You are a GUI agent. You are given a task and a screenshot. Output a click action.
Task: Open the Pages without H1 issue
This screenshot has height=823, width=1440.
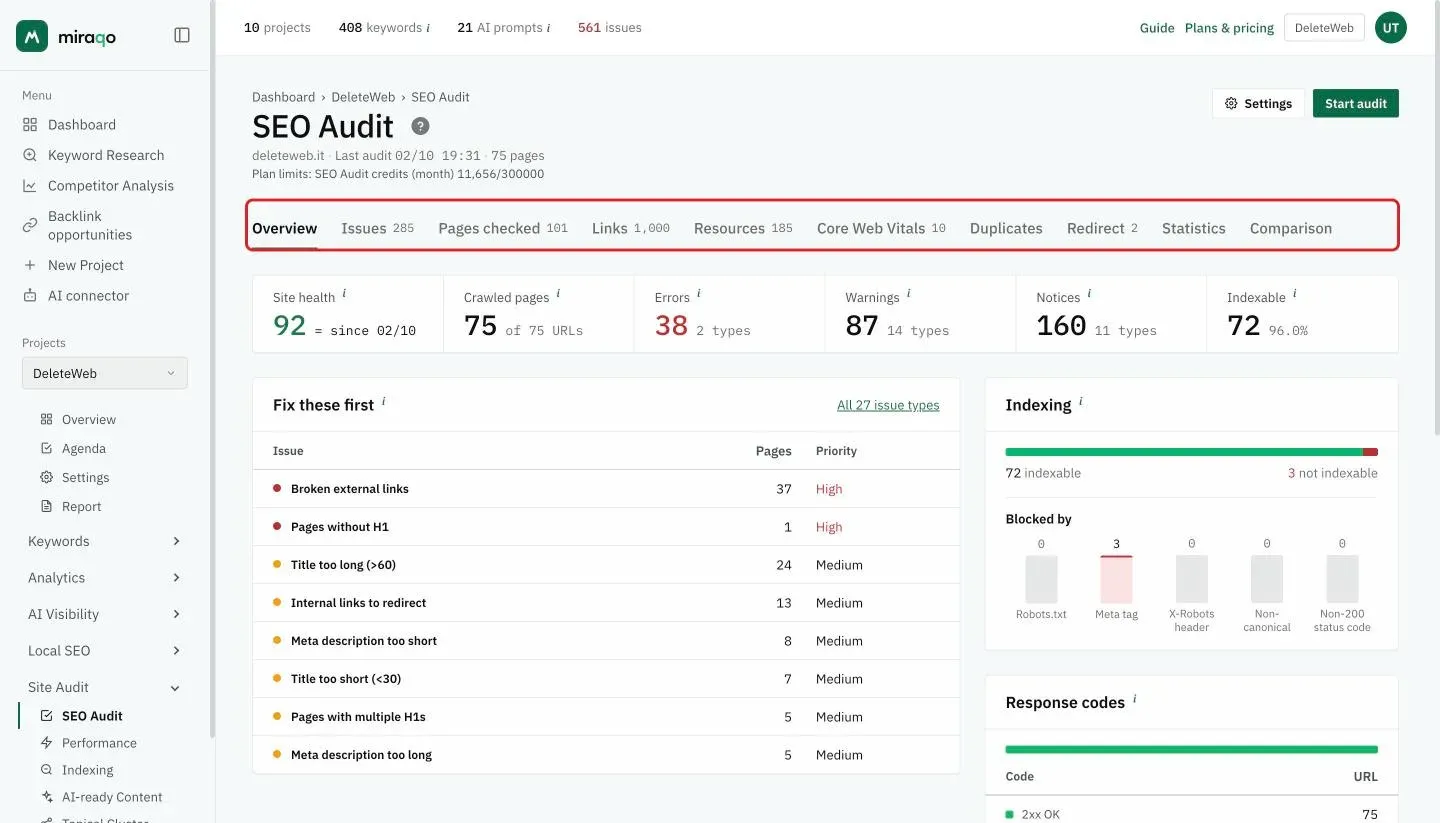(606, 527)
